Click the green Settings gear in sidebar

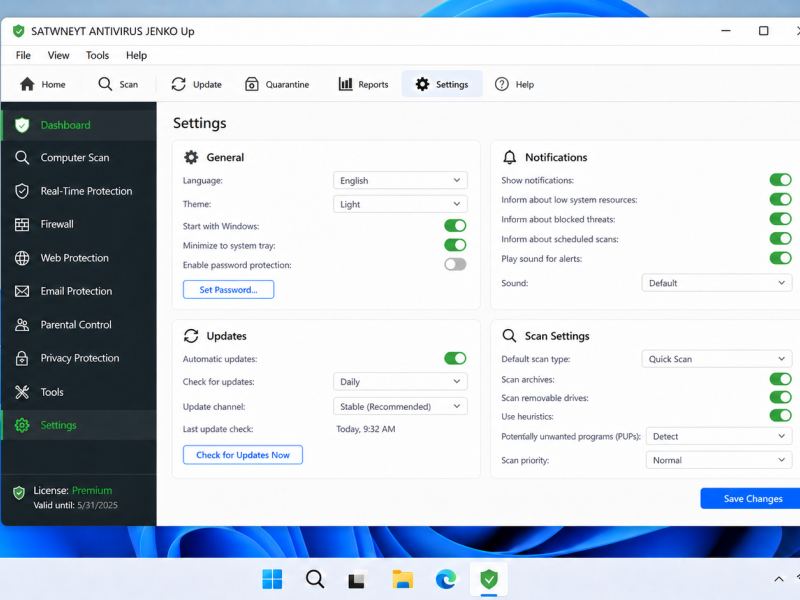[22, 425]
